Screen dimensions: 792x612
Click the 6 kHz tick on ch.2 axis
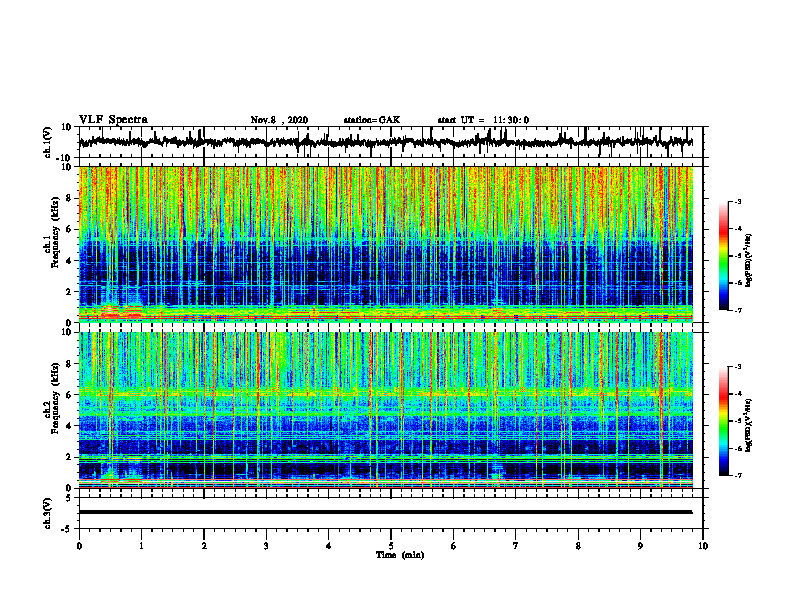tap(68, 395)
